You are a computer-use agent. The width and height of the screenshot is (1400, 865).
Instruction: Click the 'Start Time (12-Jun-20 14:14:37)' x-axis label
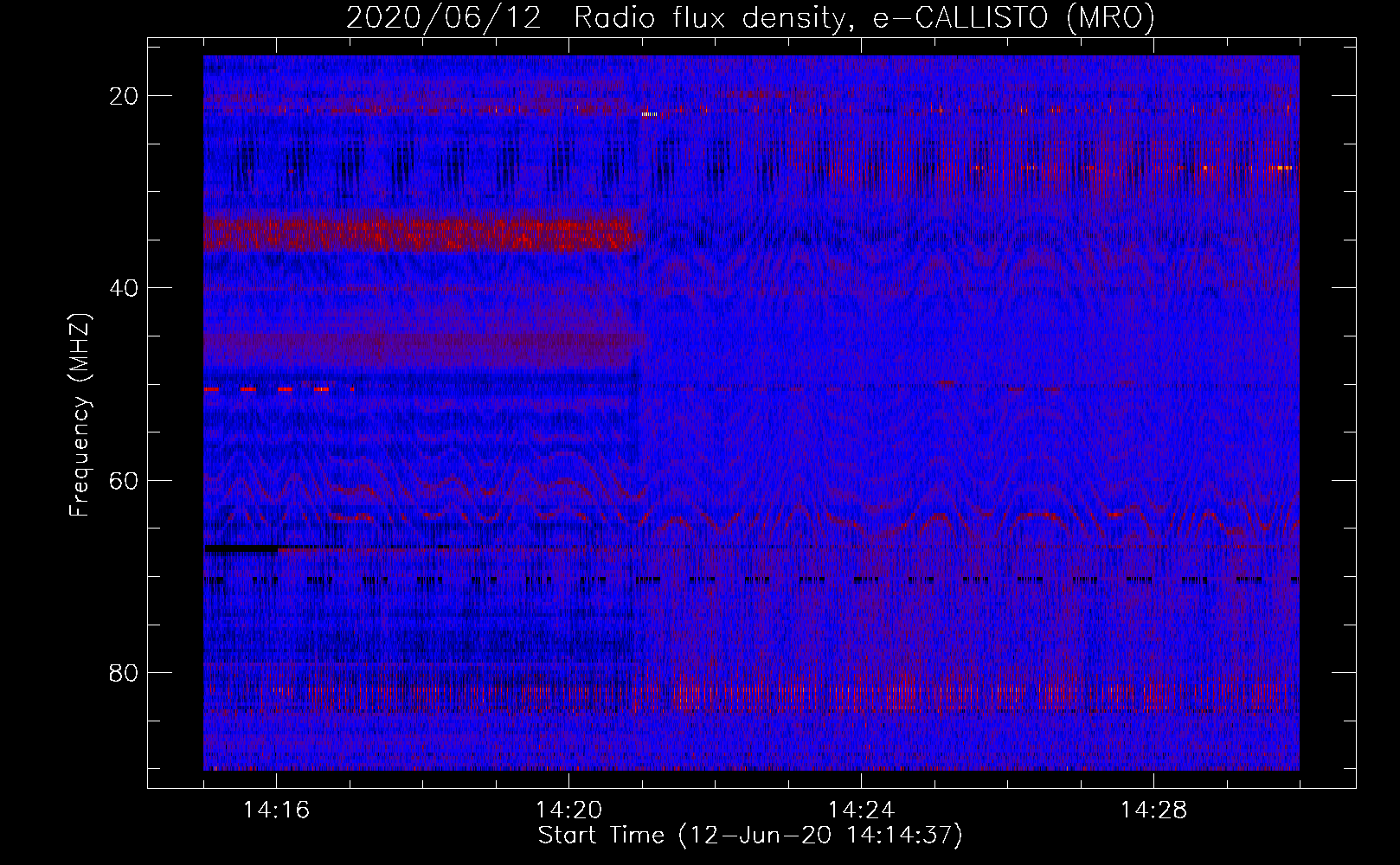[x=750, y=836]
